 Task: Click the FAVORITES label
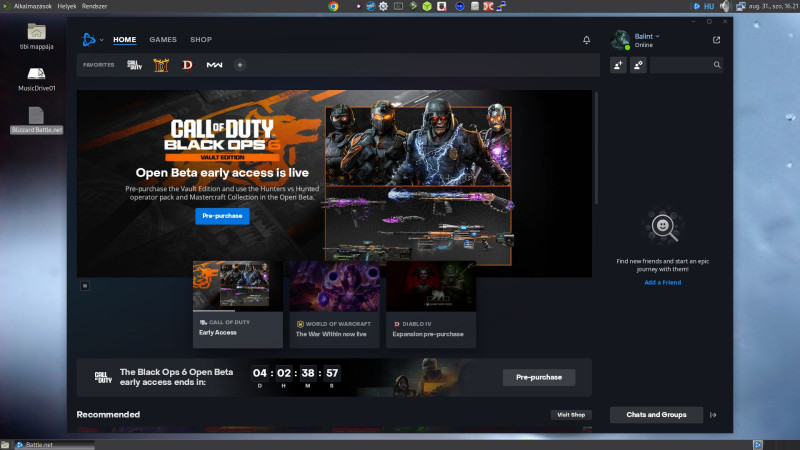click(x=98, y=65)
